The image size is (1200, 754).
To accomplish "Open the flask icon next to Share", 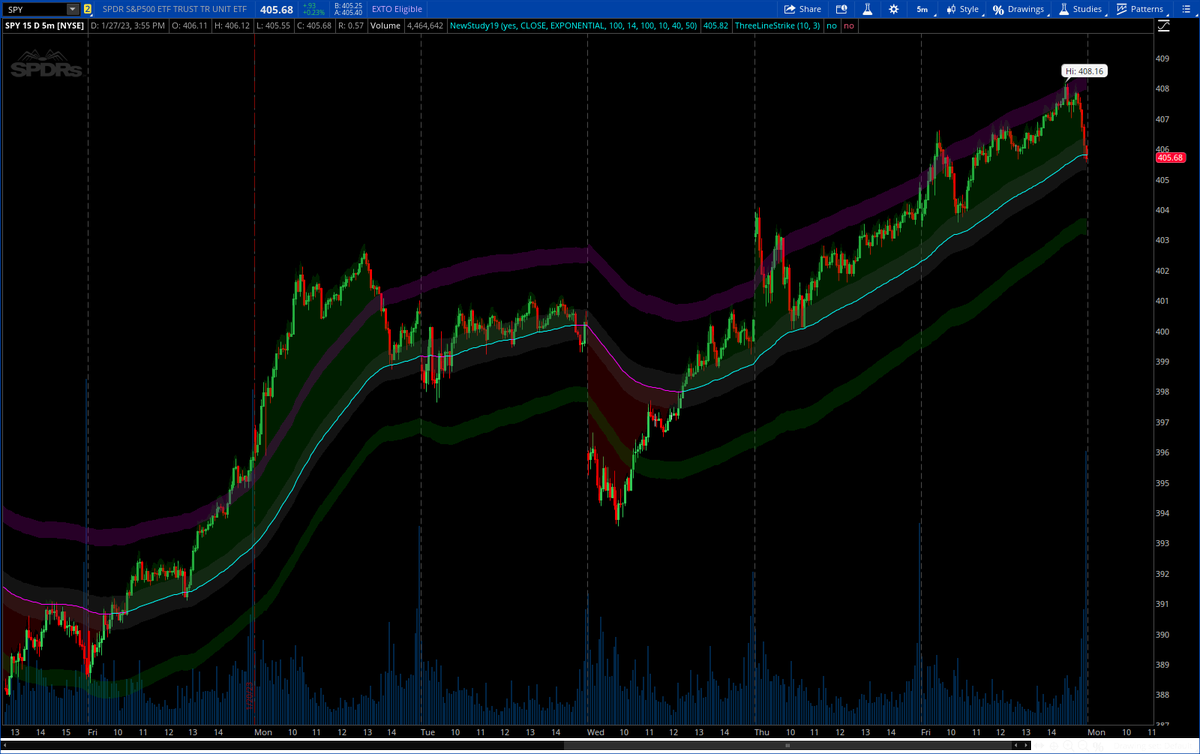I will coord(867,9).
